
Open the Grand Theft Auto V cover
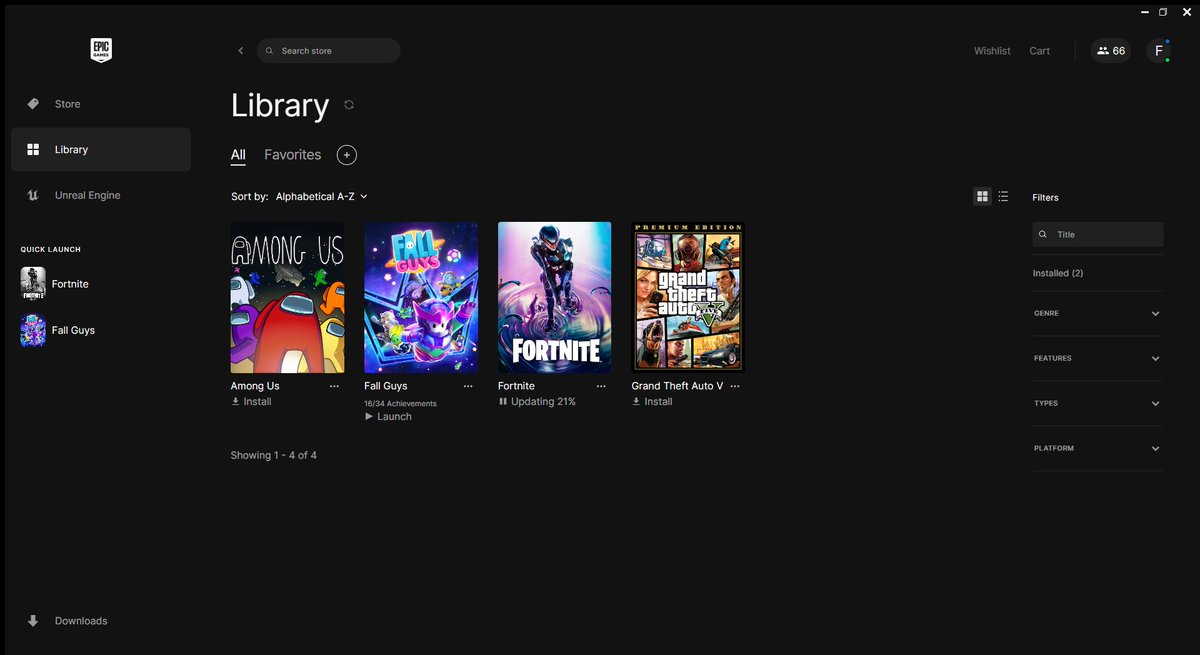[688, 297]
